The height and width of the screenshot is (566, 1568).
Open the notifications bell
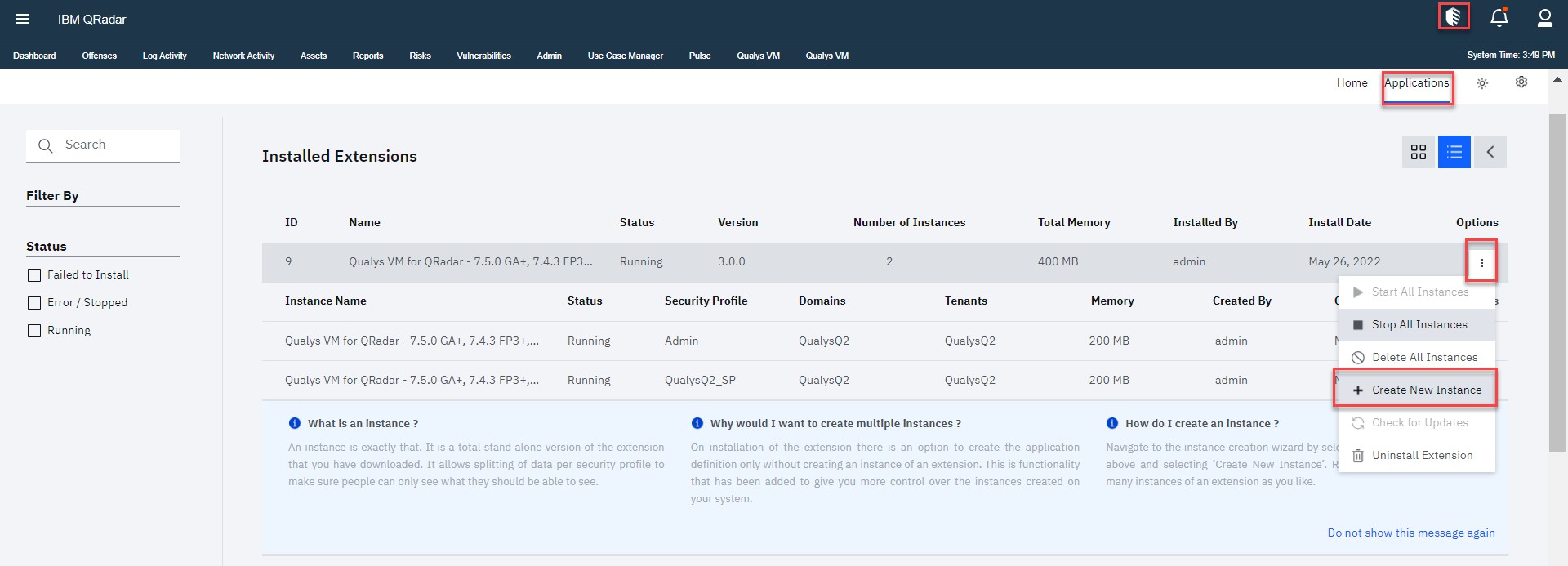point(1499,18)
